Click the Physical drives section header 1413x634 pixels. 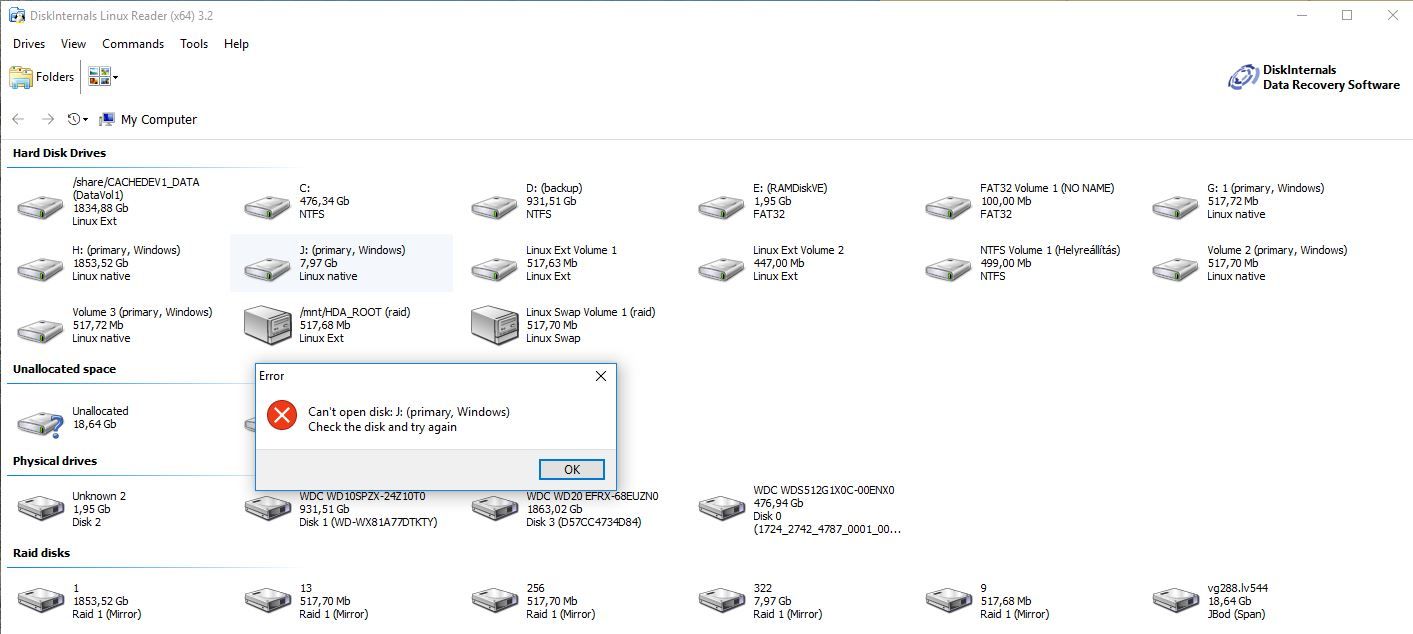click(x=55, y=461)
